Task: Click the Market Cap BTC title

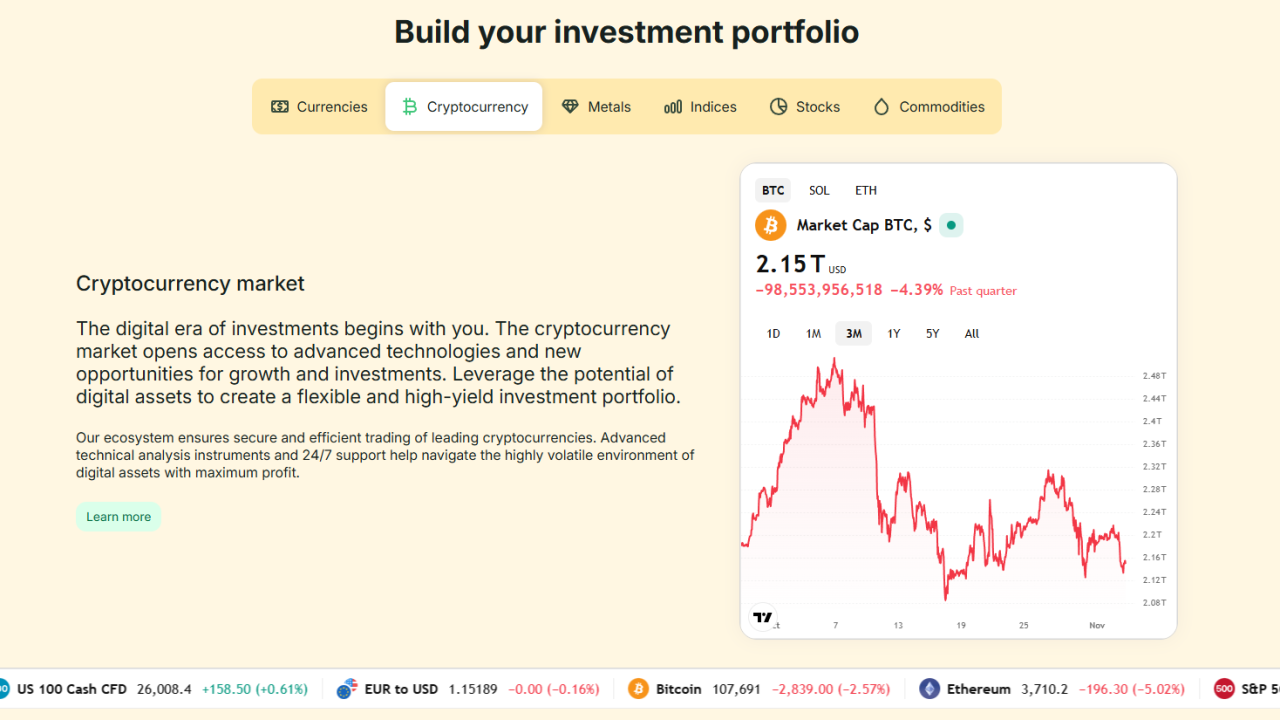Action: point(864,225)
